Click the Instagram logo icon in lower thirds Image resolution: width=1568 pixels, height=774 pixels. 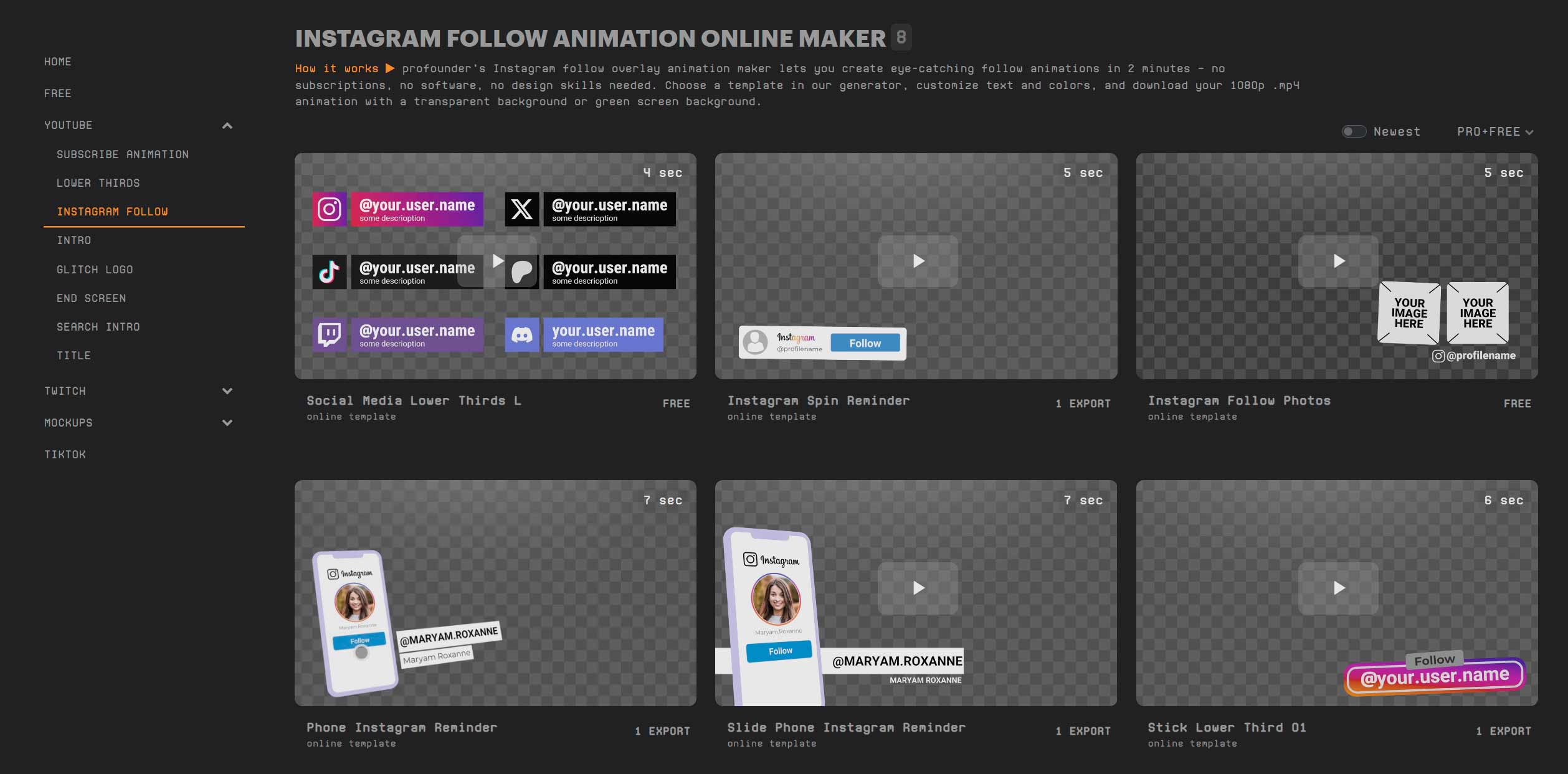coord(329,209)
